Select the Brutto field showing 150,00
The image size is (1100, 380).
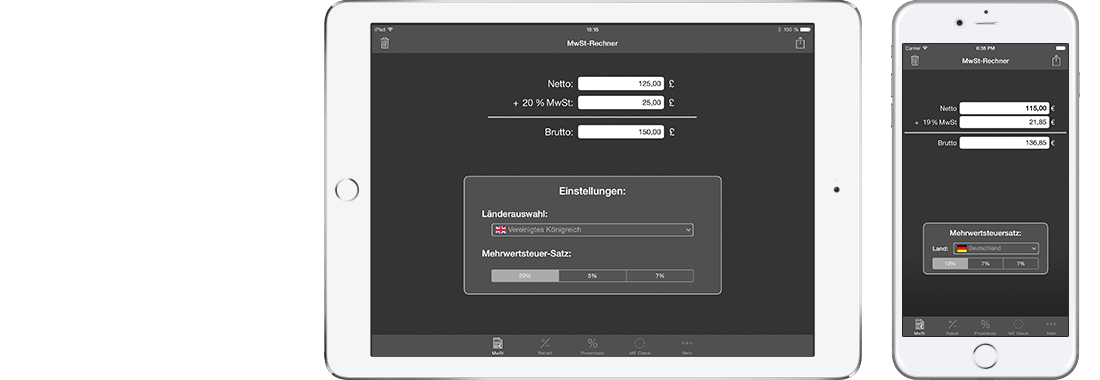(x=621, y=132)
